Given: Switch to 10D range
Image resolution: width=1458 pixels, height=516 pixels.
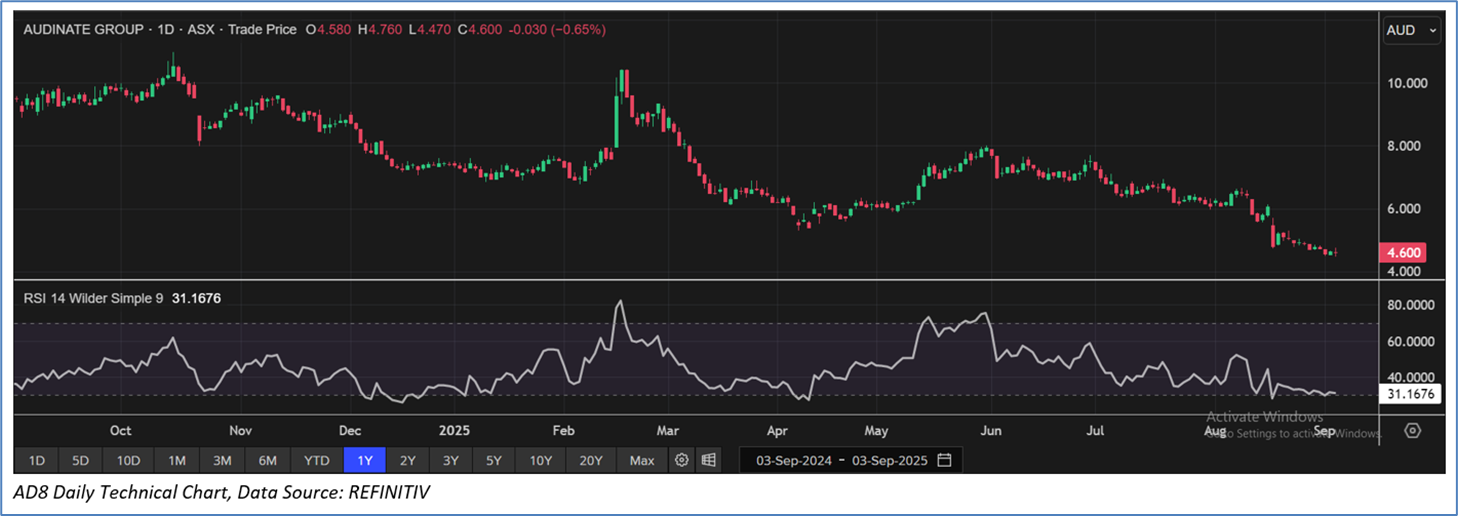Looking at the screenshot, I should coord(128,460).
